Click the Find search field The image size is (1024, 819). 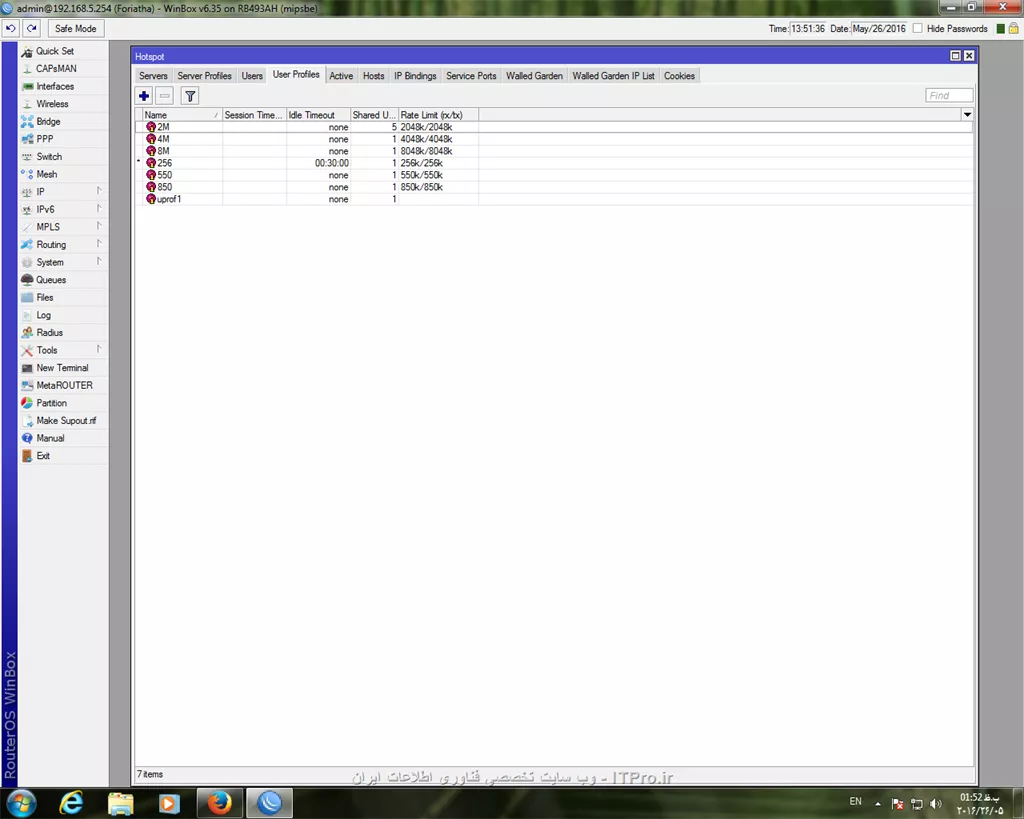[x=949, y=96]
